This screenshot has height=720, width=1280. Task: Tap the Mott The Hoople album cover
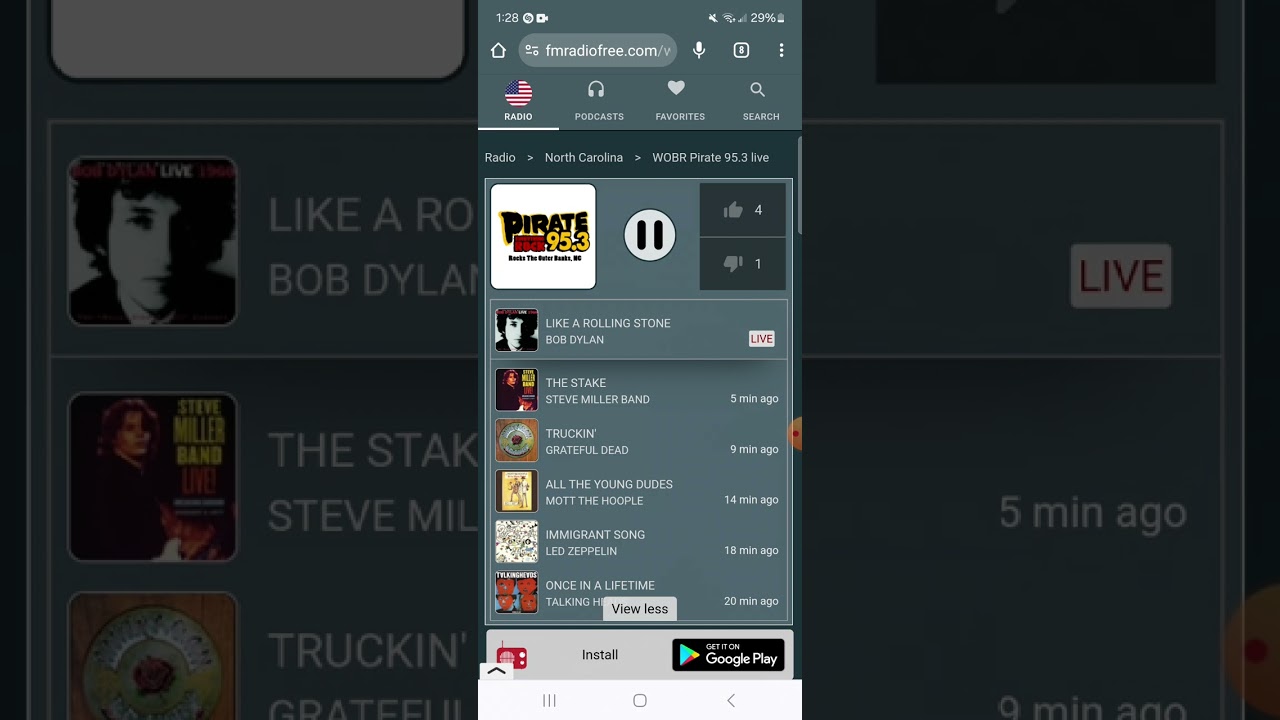[x=516, y=491]
